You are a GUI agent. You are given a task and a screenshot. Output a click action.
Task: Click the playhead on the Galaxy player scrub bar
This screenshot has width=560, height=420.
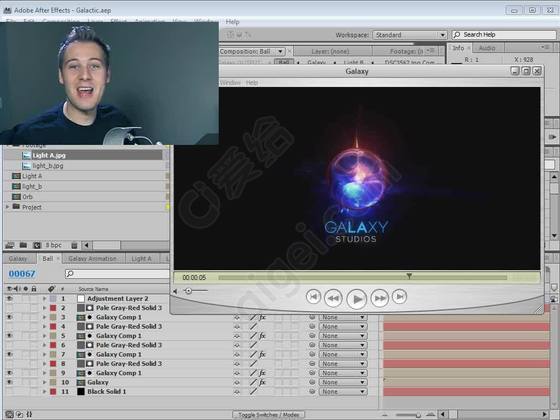click(409, 276)
